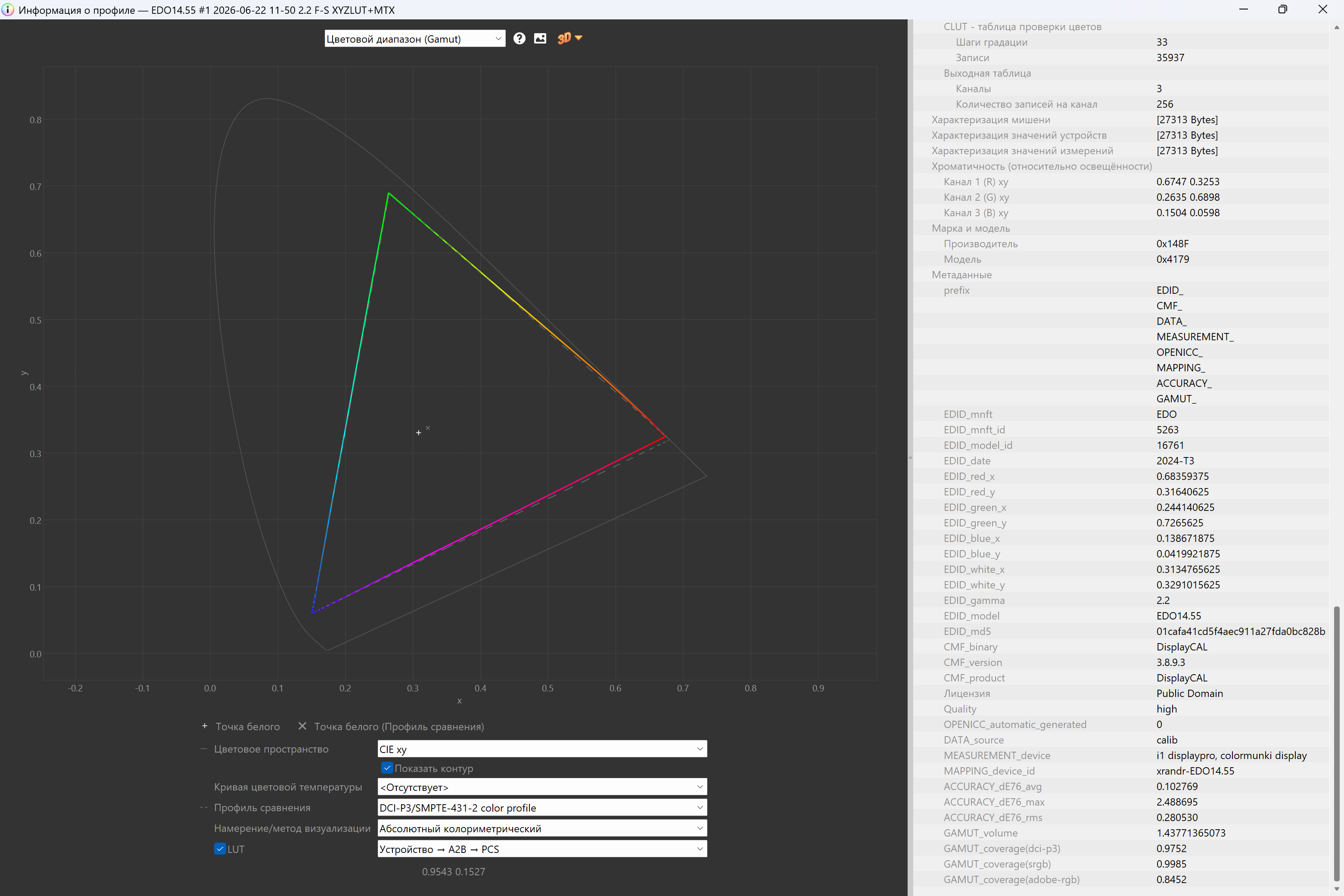Click the 'EDID_gamma' row
Image resolution: width=1344 pixels, height=896 pixels.
pos(1121,600)
